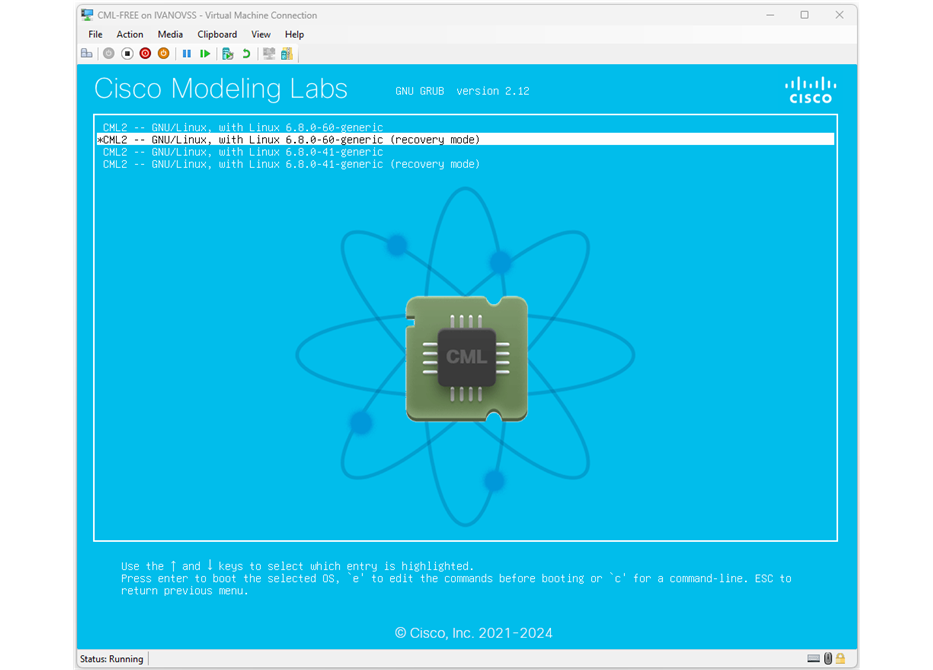Click the 'Status: Running' text
This screenshot has height=670, width=933.
[x=112, y=659]
